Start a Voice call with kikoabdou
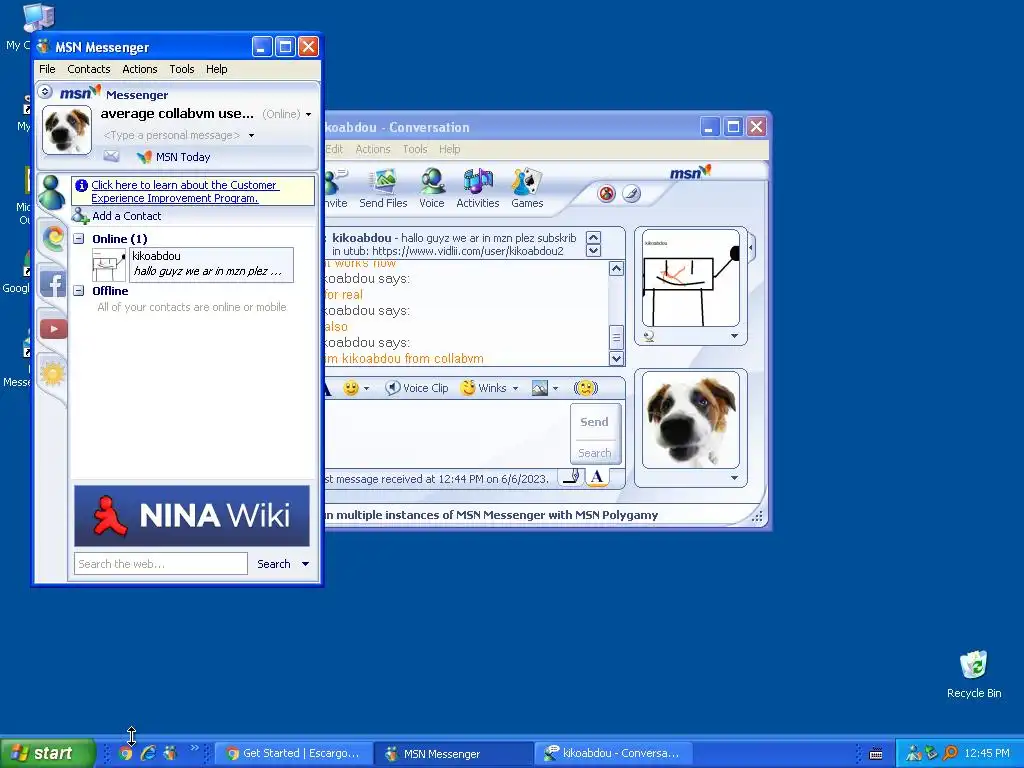The width and height of the screenshot is (1024, 768). pos(432,189)
